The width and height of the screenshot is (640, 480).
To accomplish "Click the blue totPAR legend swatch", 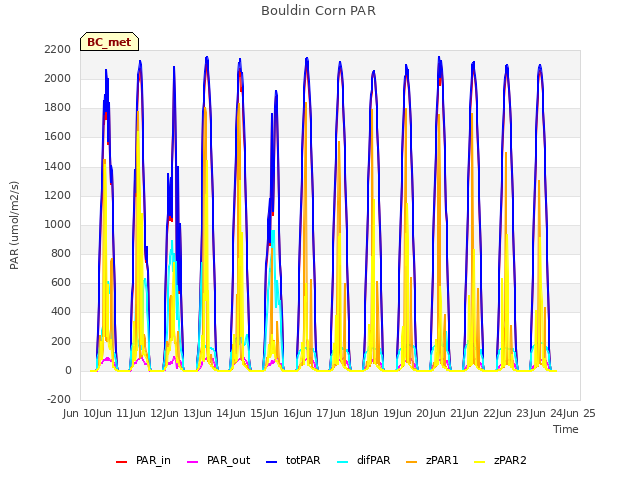I will (271, 461).
